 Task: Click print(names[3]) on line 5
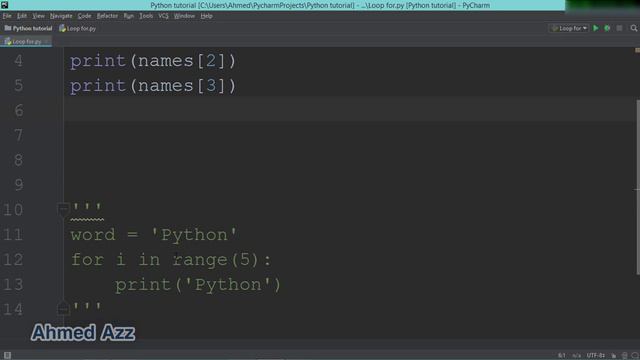point(153,86)
